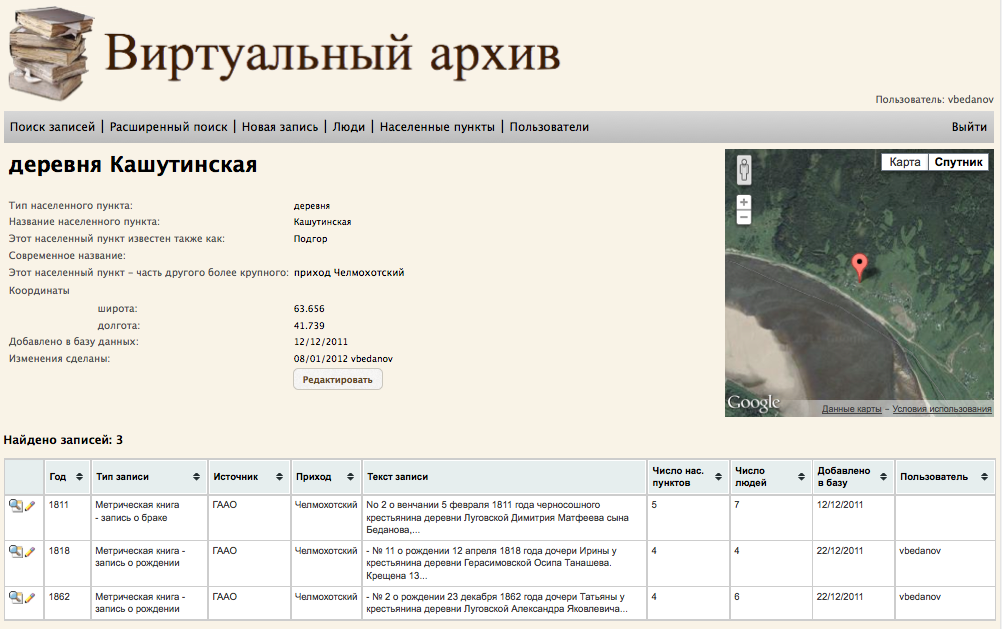Click Найдено записей: 3 text
This screenshot has height=629, width=1002.
click(63, 440)
